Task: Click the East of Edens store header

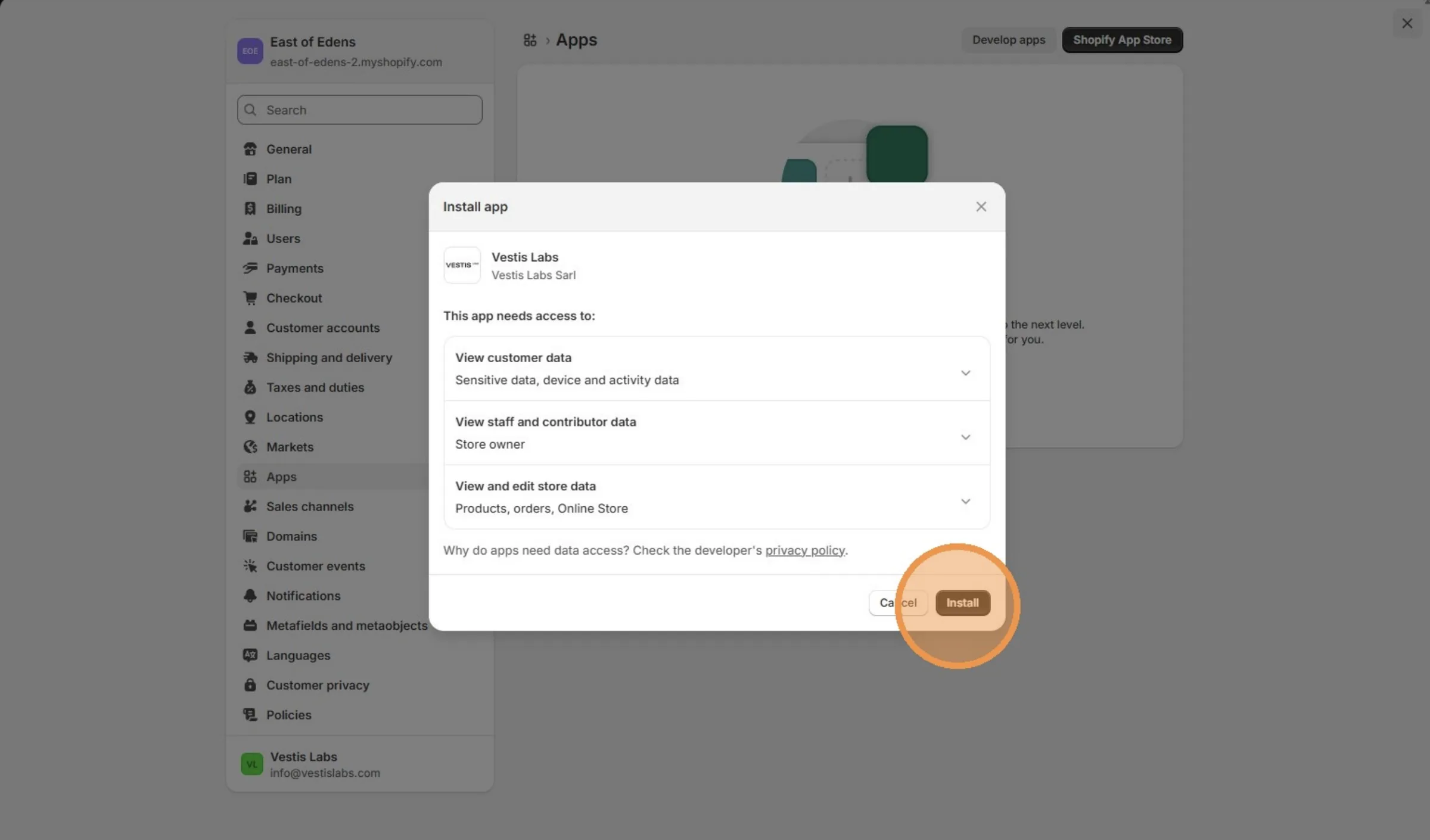Action: pyautogui.click(x=360, y=51)
